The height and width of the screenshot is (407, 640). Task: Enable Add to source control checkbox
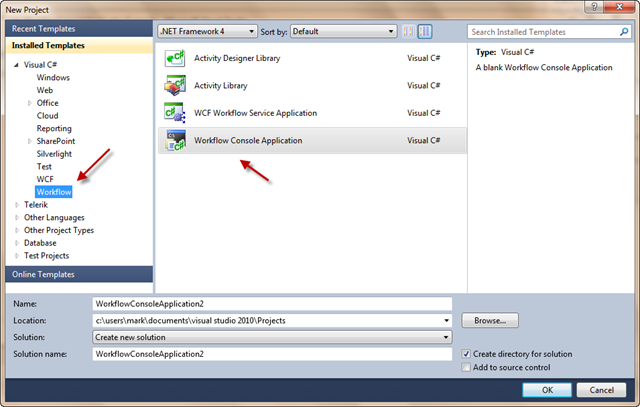(466, 367)
